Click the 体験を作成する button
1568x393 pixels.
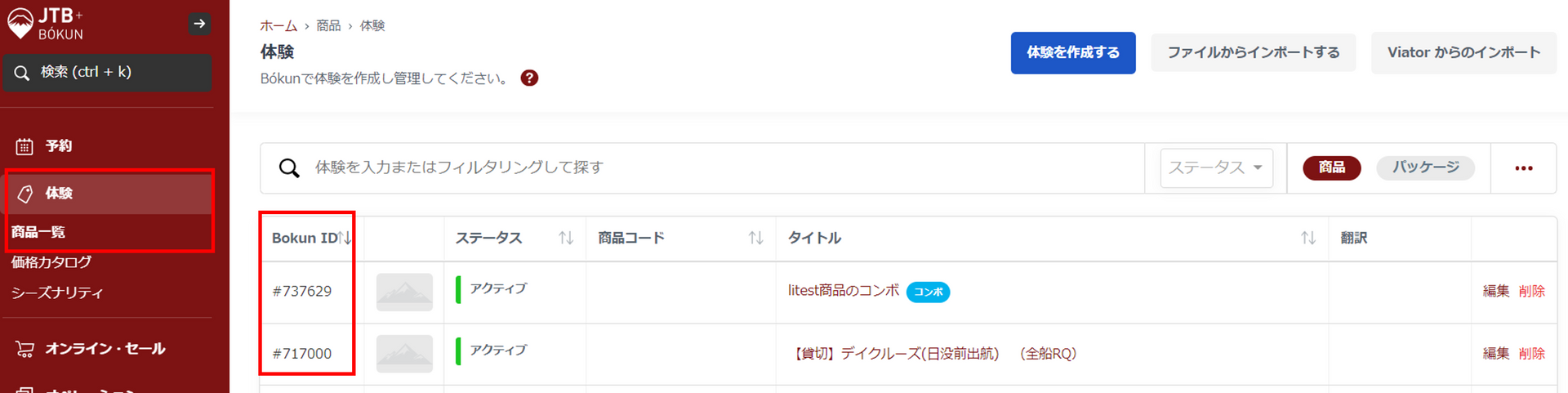[x=1072, y=53]
